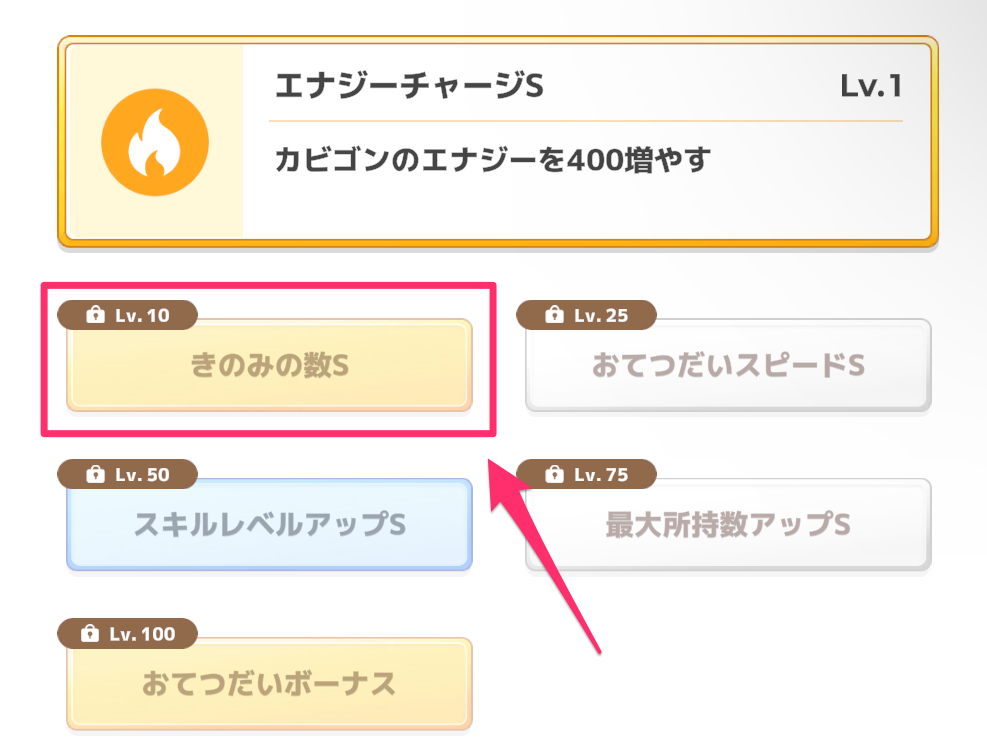Image resolution: width=987 pixels, height=756 pixels.
Task: Select the おてつだいスピードS subskill card
Action: pyautogui.click(x=727, y=367)
